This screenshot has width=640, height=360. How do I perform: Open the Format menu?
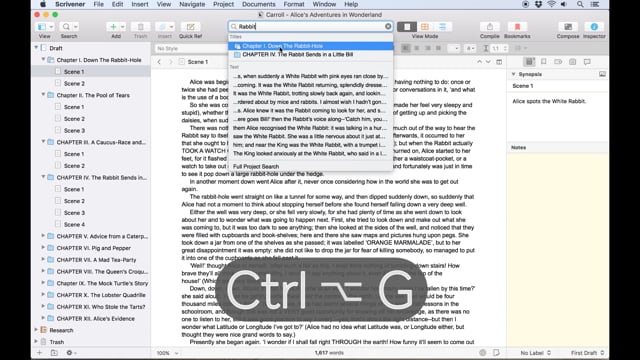[294, 4]
